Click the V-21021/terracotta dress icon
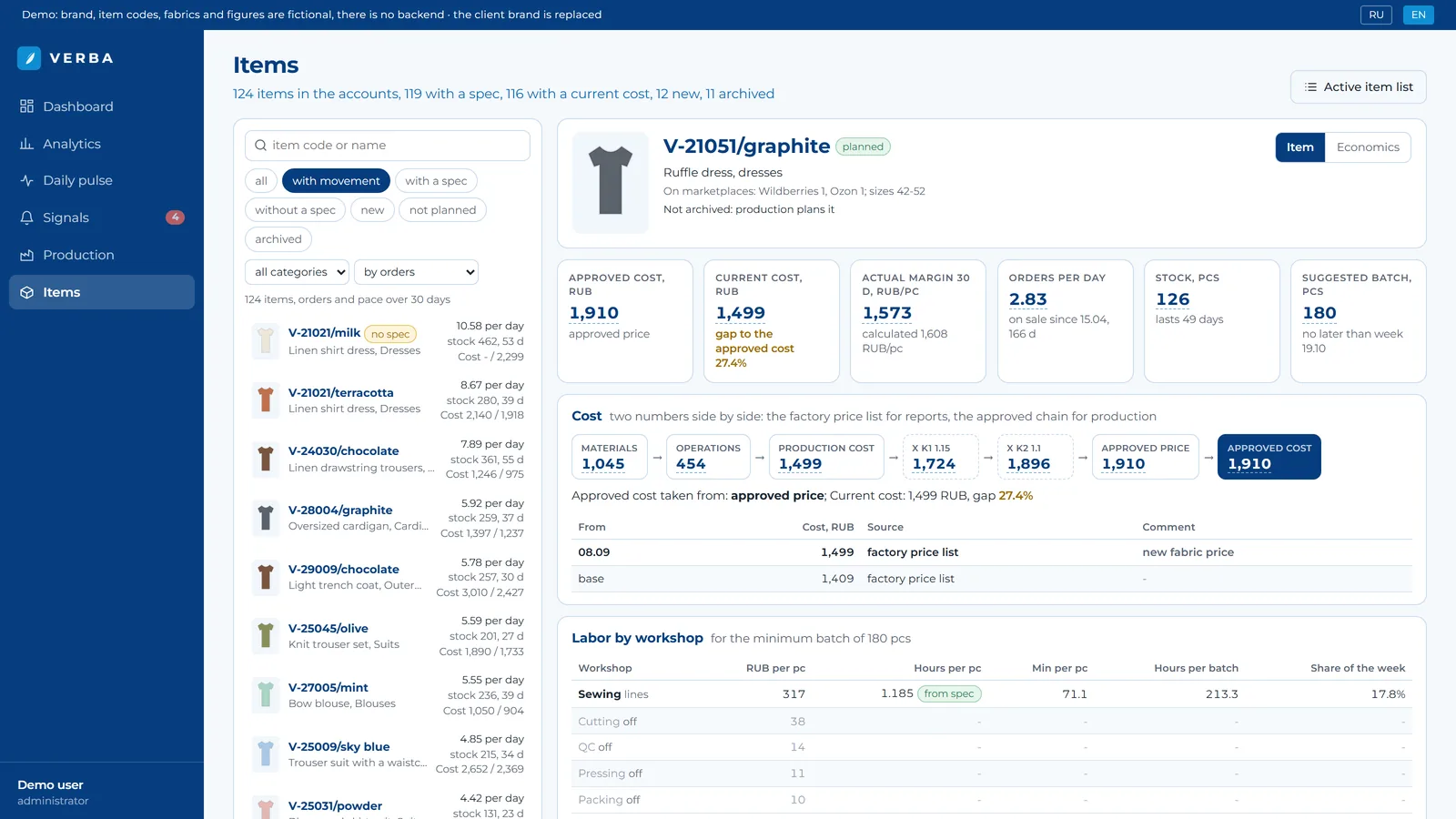Viewport: 1456px width, 819px height. tap(265, 400)
